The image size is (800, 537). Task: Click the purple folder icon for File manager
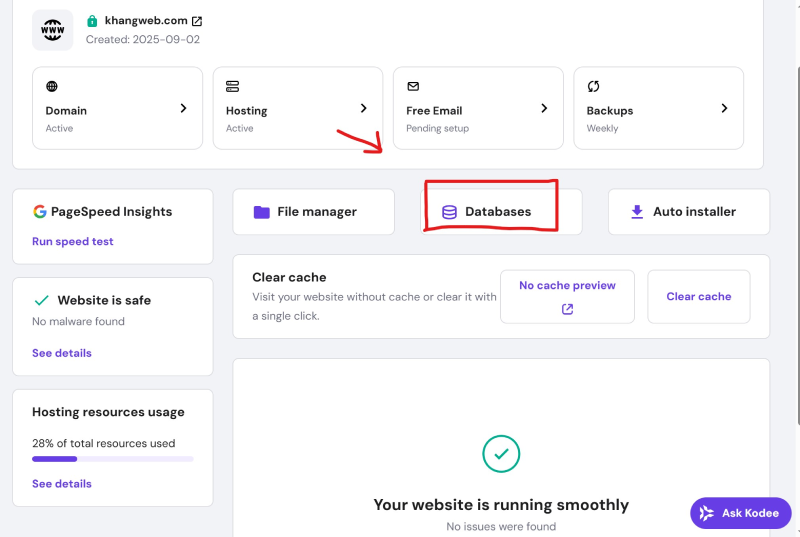click(262, 212)
